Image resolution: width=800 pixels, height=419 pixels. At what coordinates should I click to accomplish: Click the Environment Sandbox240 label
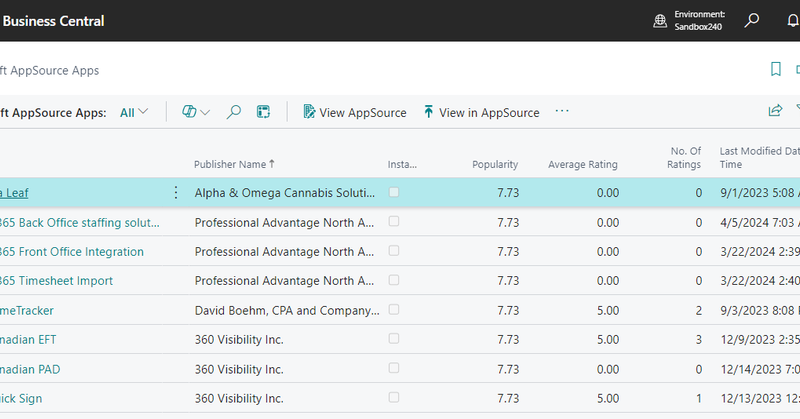tap(699, 20)
